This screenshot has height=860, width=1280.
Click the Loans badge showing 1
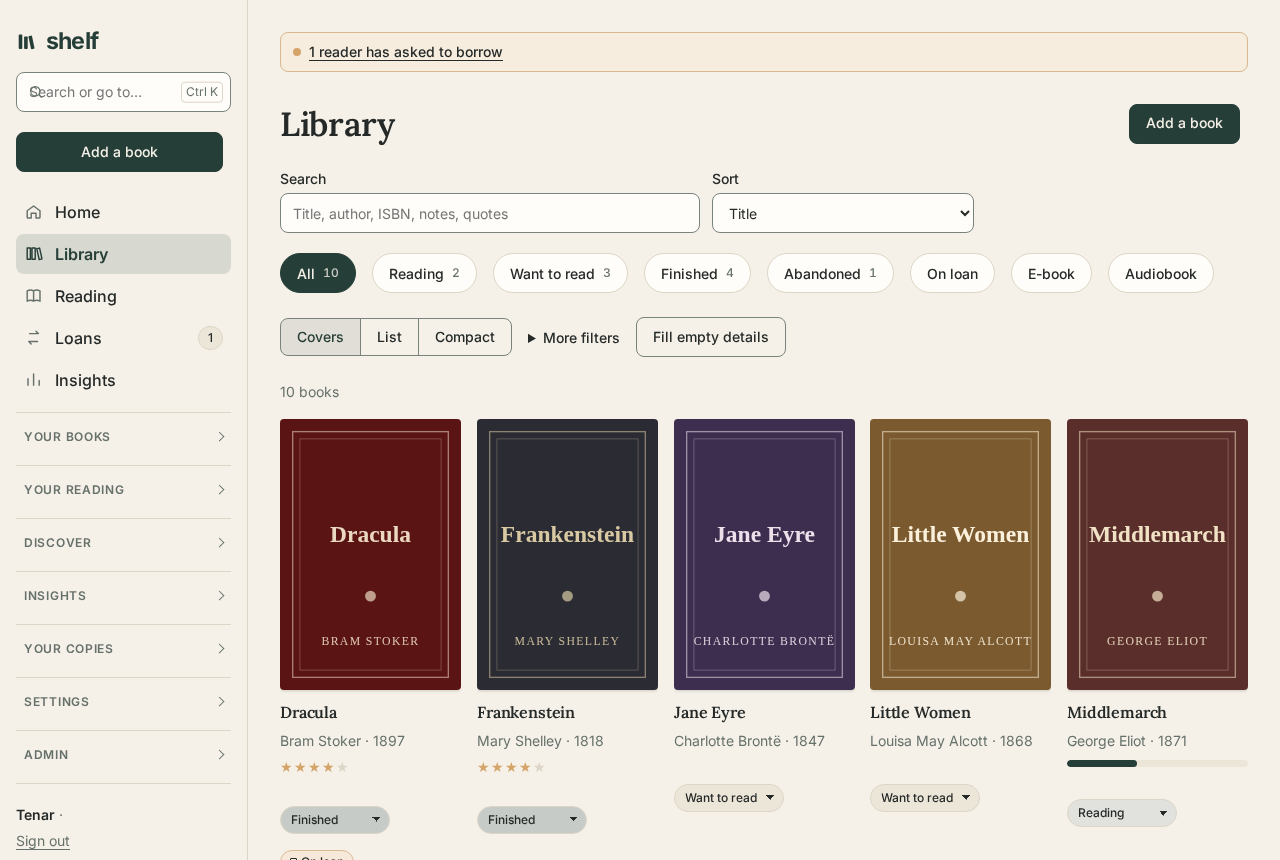pyautogui.click(x=210, y=338)
